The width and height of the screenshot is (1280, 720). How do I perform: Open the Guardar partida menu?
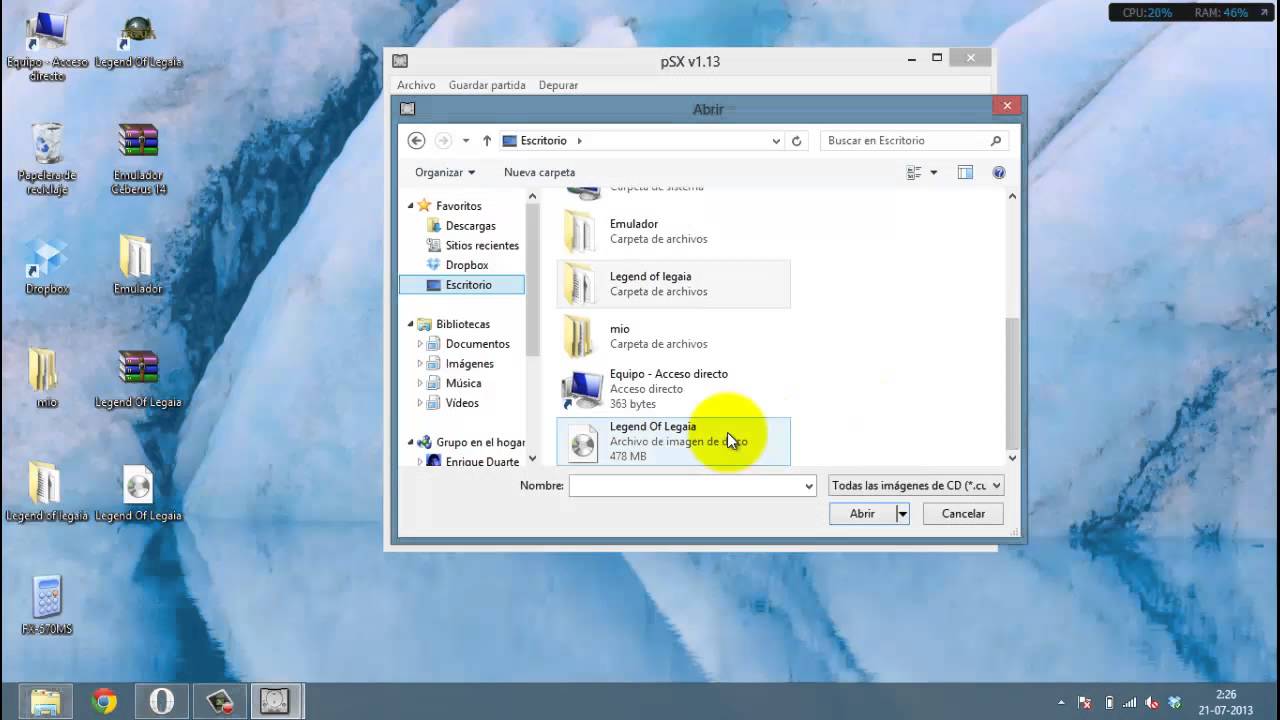[x=487, y=85]
